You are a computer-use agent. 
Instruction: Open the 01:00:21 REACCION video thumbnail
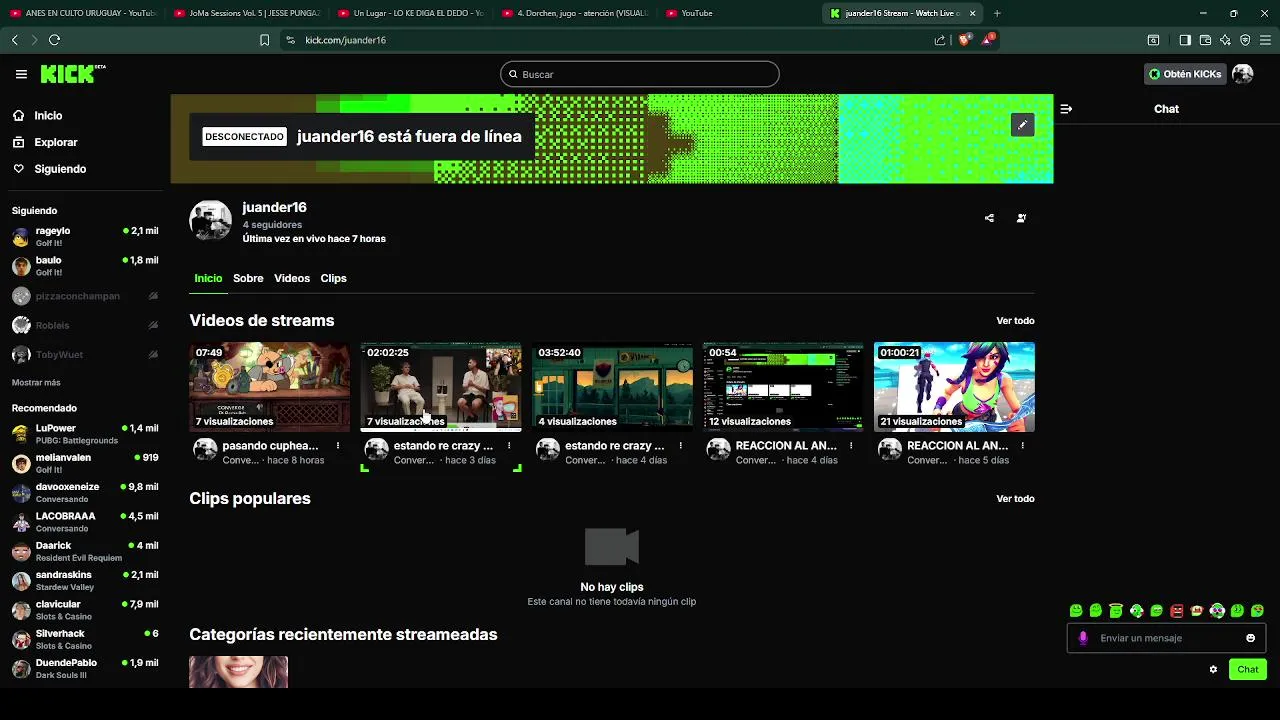pyautogui.click(x=954, y=387)
